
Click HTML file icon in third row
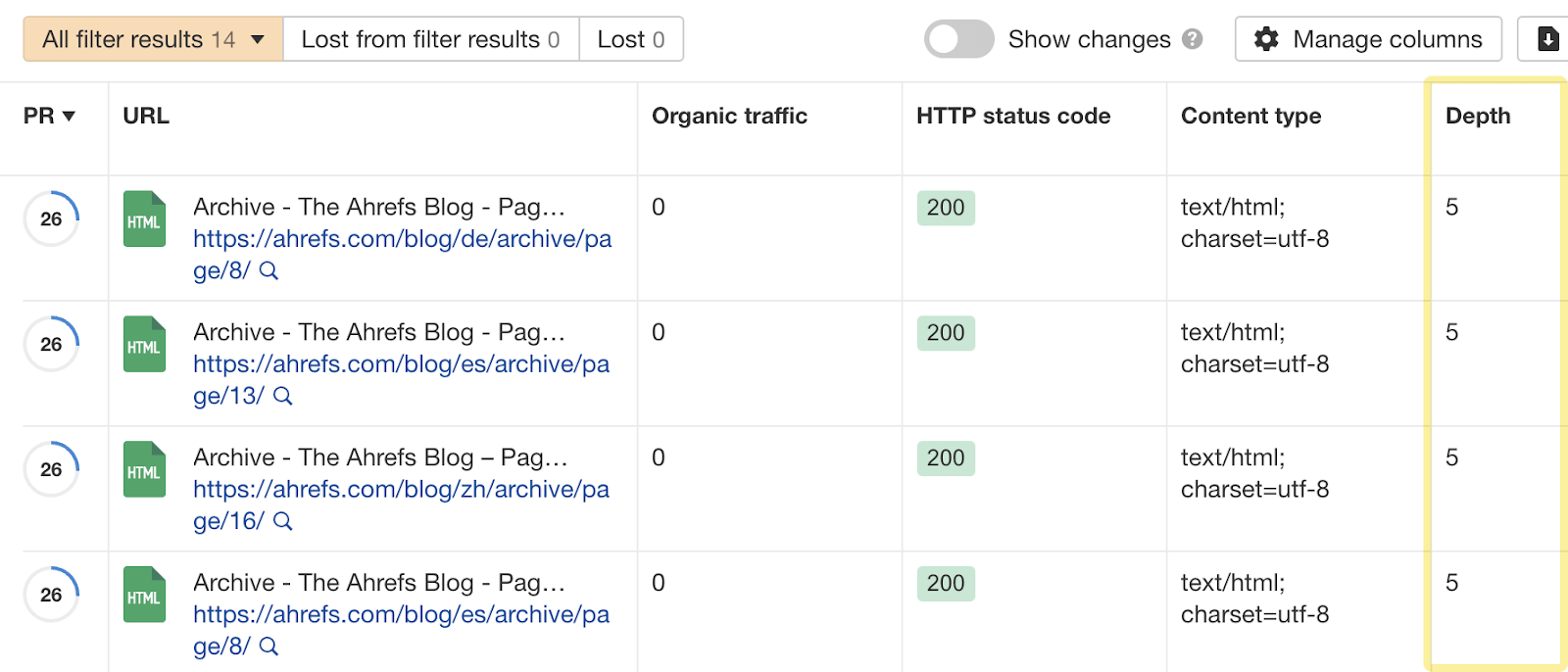point(144,470)
